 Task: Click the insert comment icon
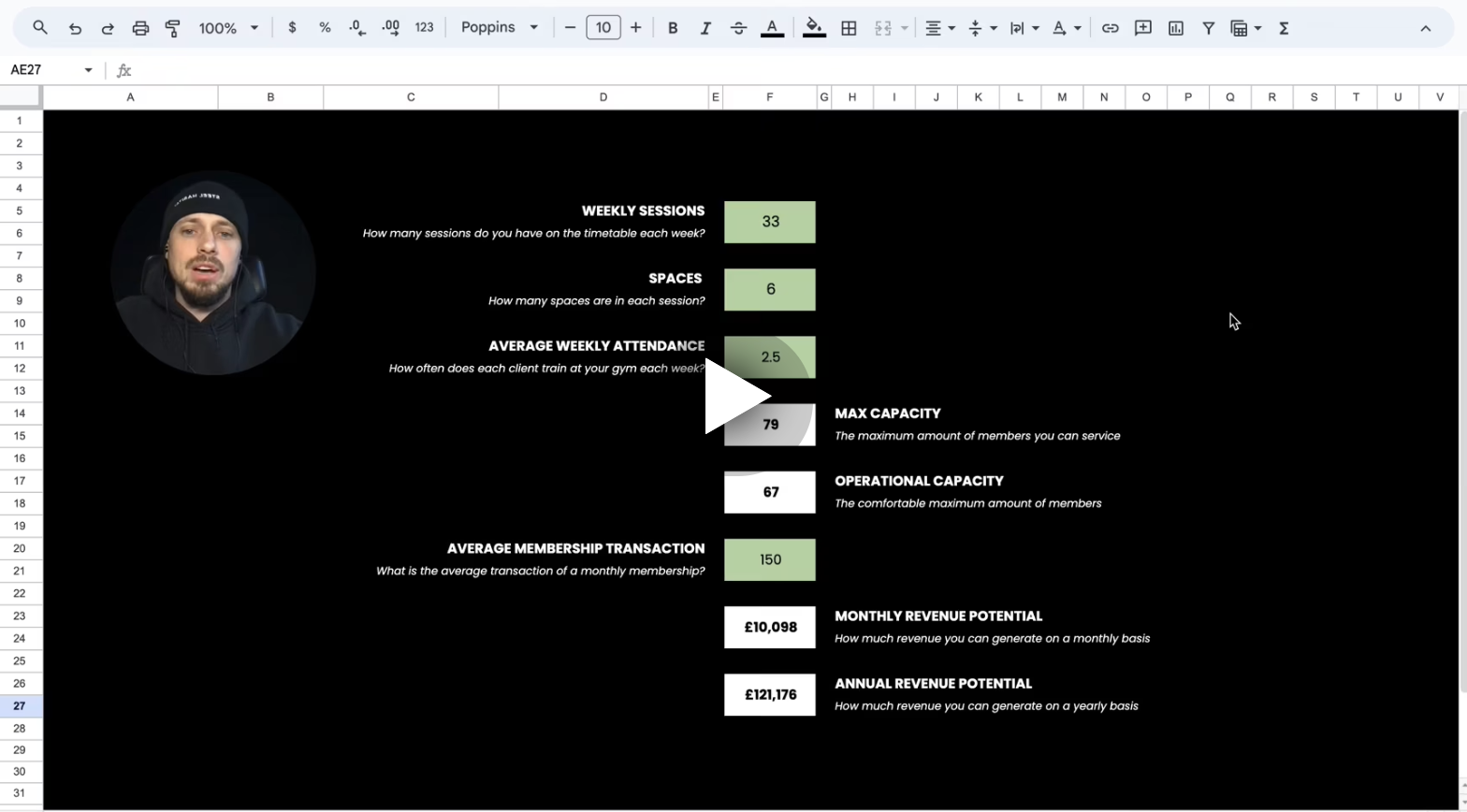(x=1142, y=28)
